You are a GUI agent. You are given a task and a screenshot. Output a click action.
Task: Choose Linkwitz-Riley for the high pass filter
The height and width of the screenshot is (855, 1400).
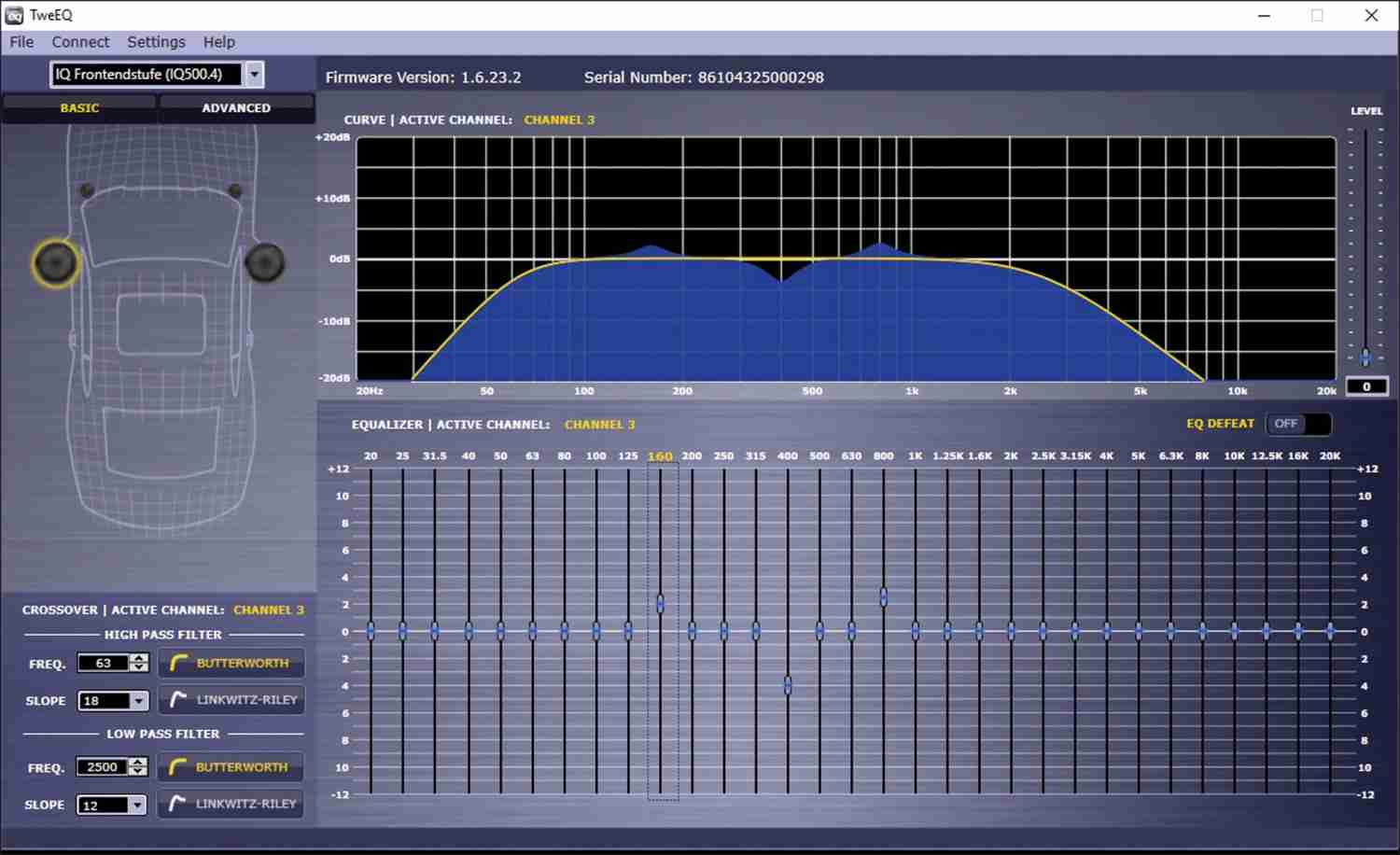(x=231, y=699)
